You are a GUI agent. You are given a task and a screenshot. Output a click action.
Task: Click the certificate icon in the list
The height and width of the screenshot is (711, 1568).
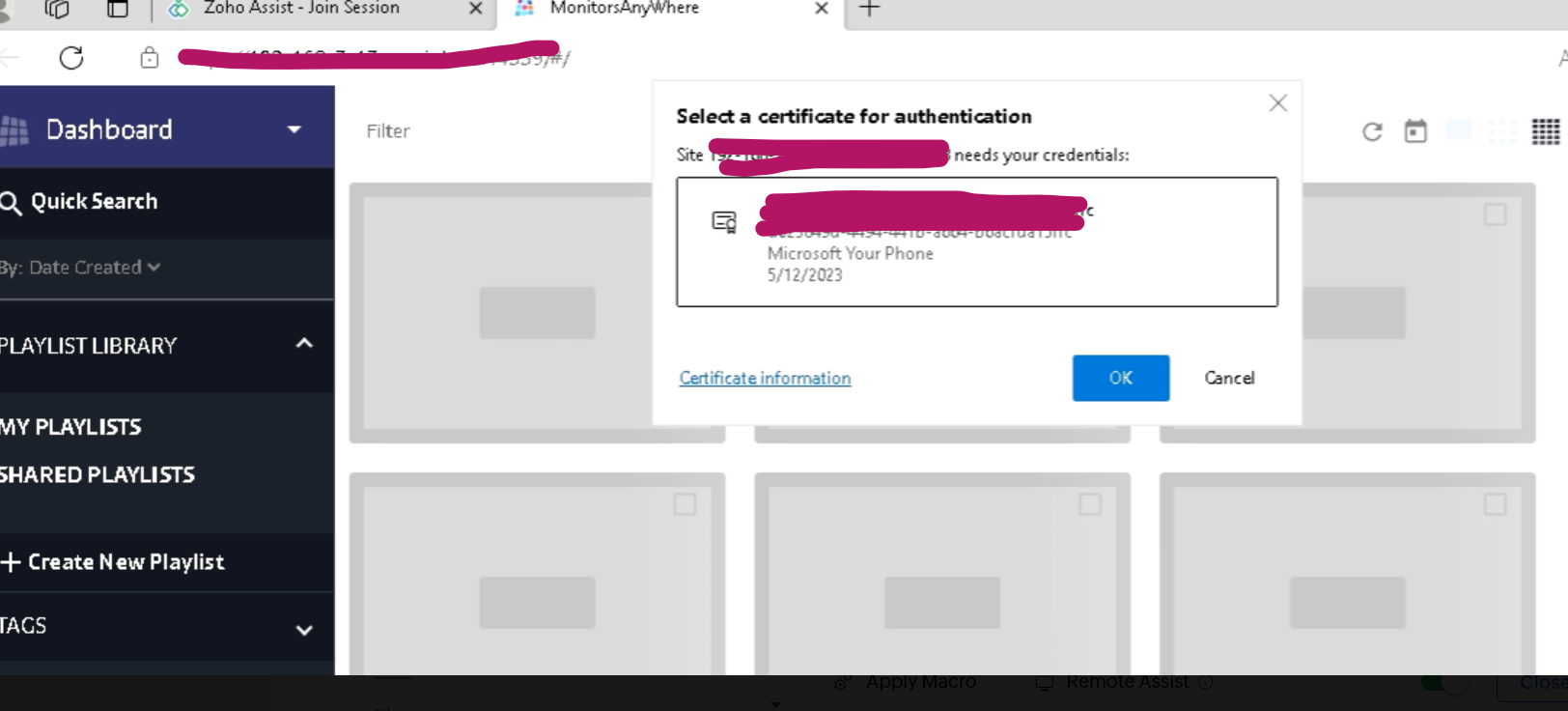(x=724, y=222)
